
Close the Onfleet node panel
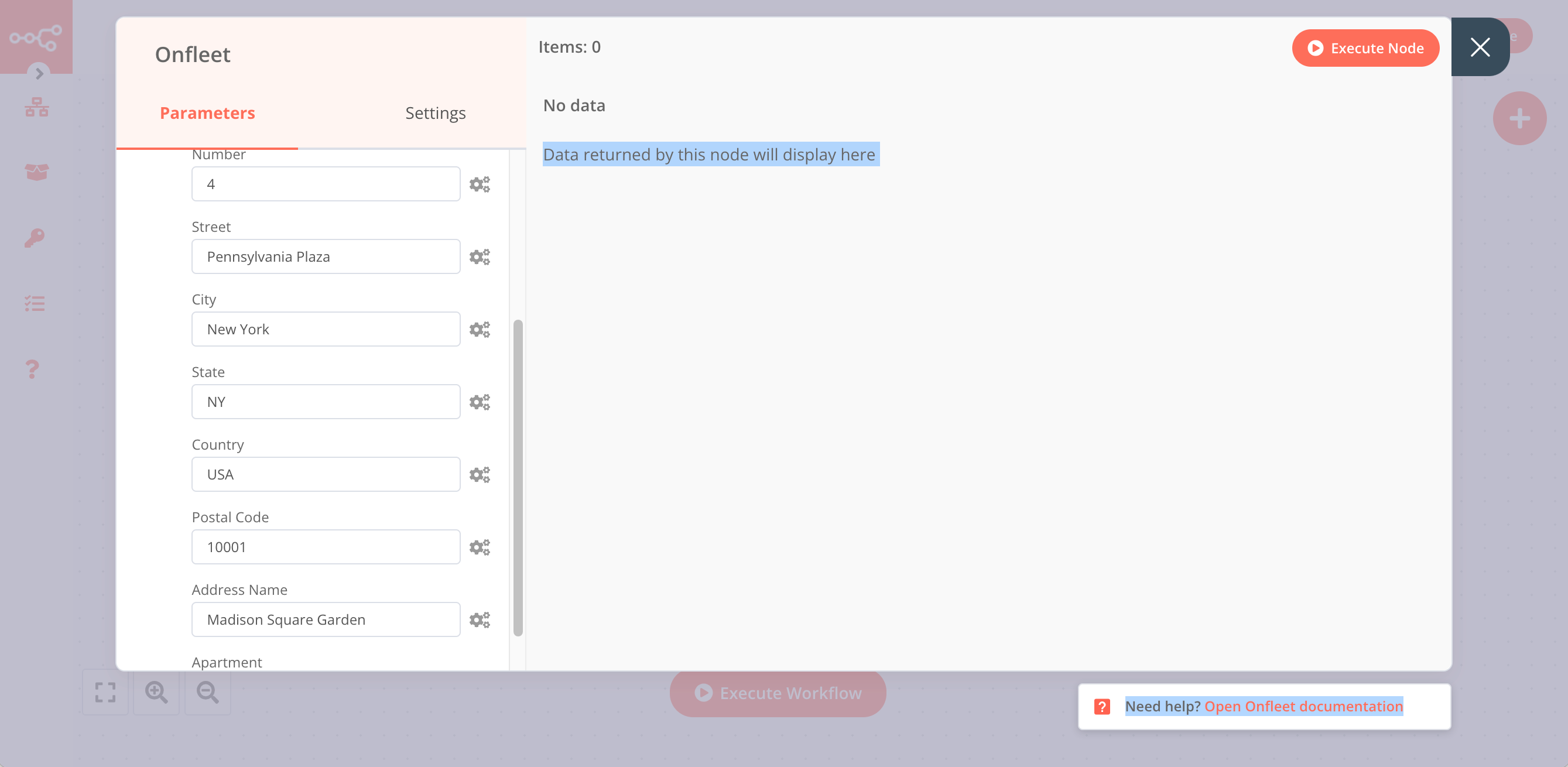click(x=1480, y=47)
